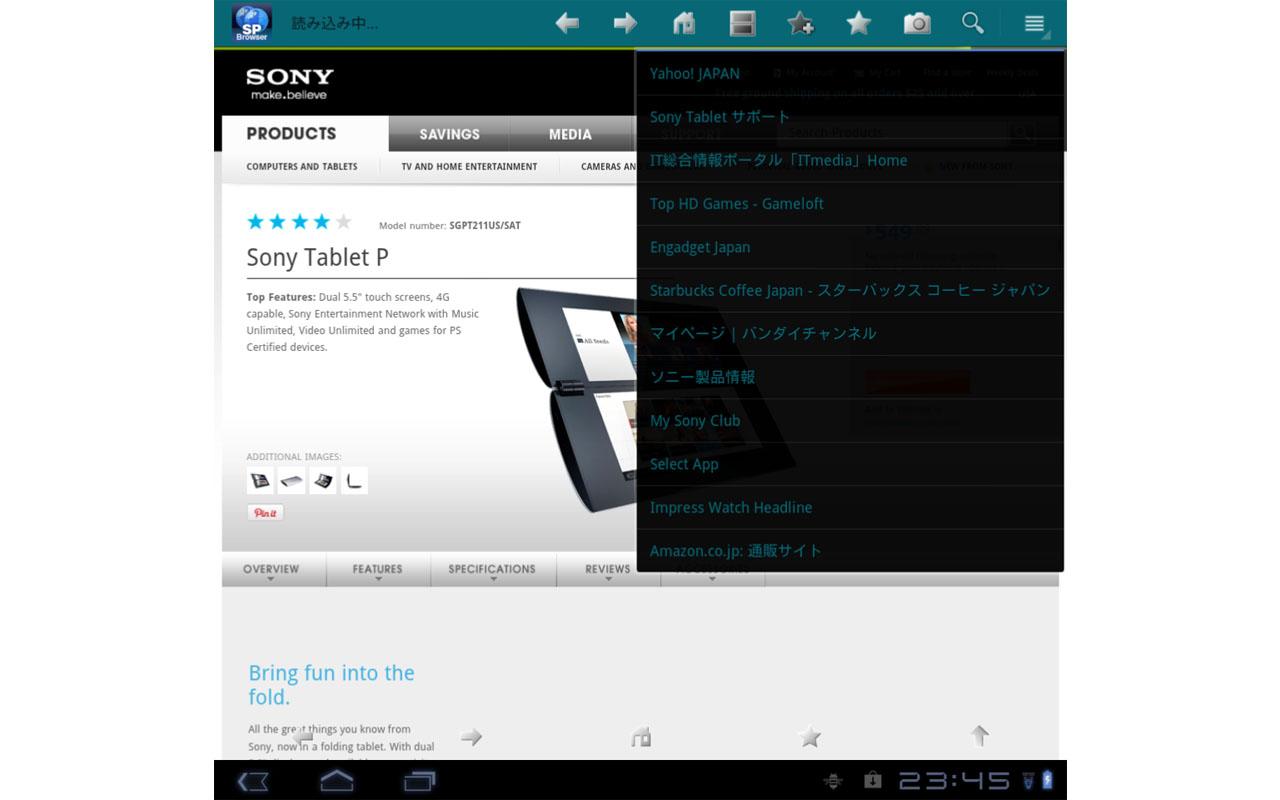Open the browser menu icon
Screen dimensions: 1280x800
tap(1035, 23)
